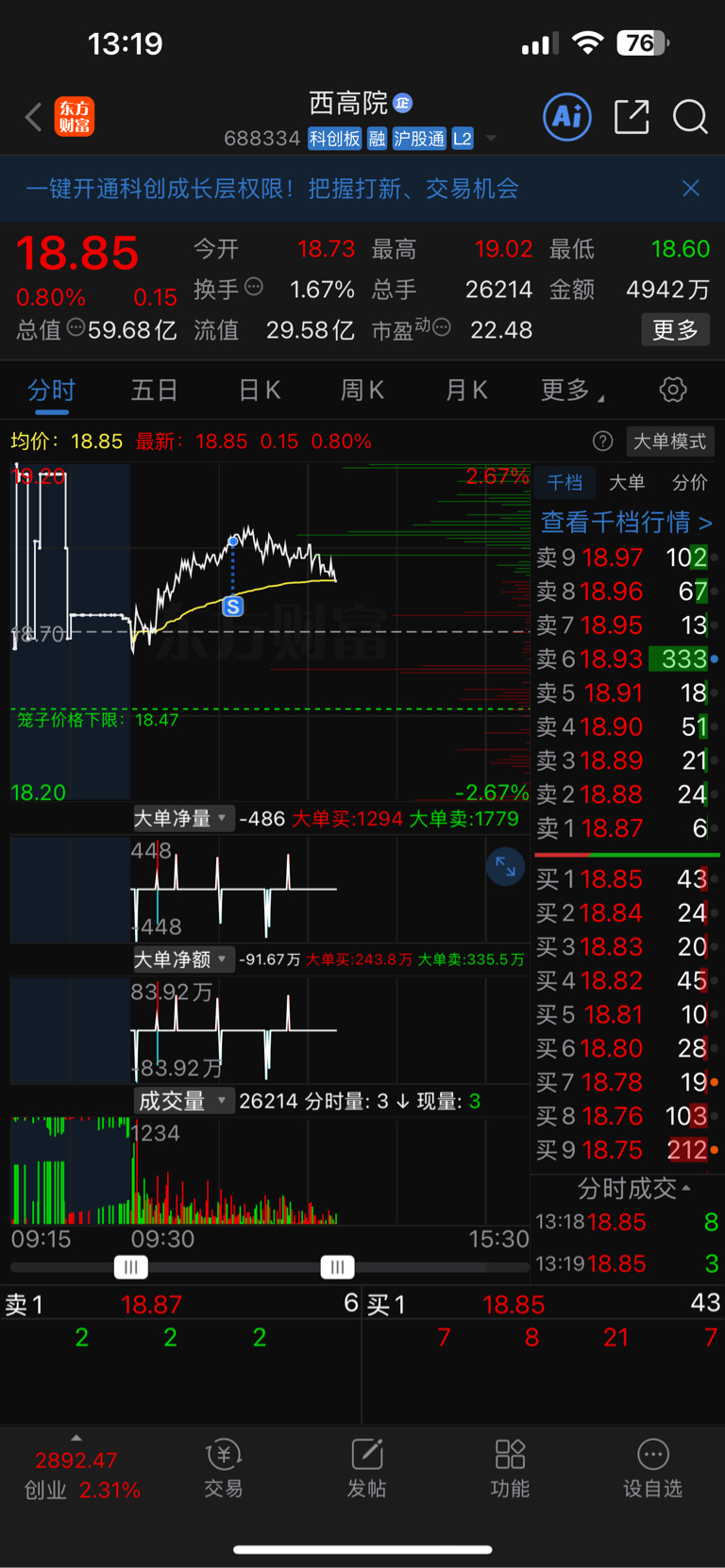The width and height of the screenshot is (725, 1568).
Task: Tap the 更多 details button
Action: tap(675, 330)
